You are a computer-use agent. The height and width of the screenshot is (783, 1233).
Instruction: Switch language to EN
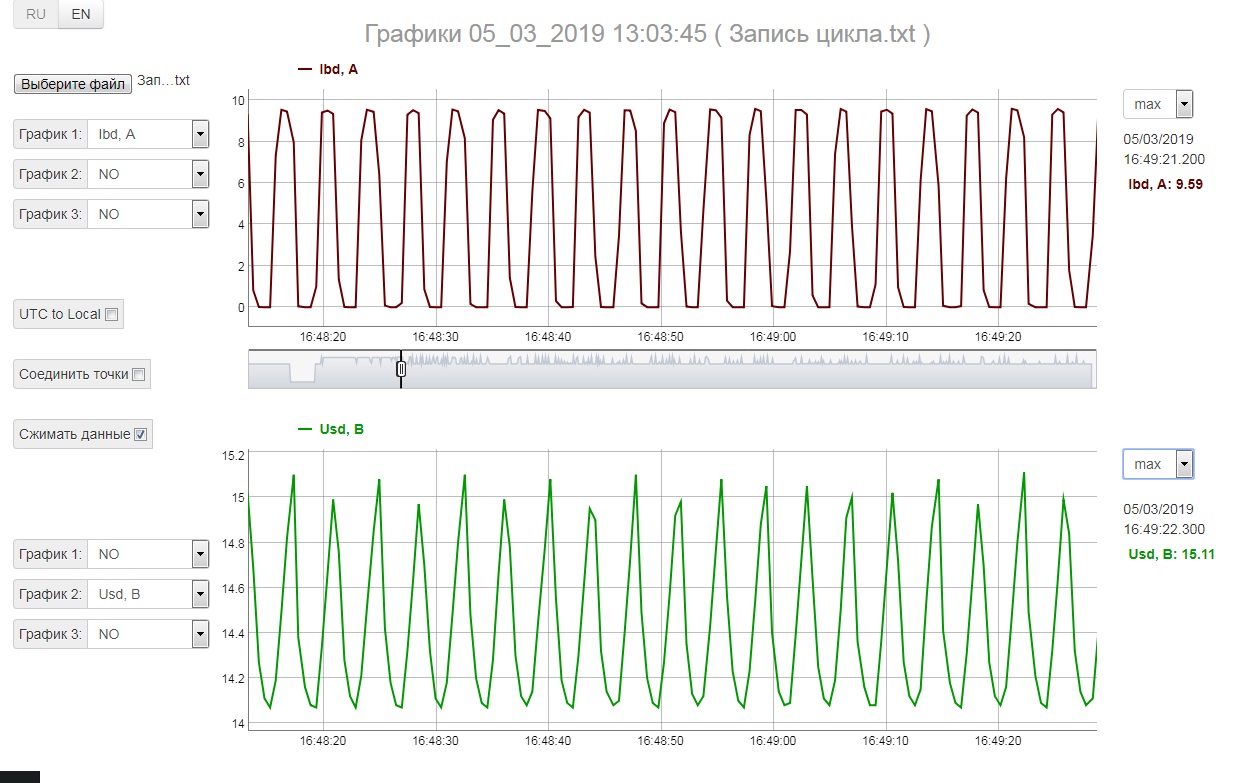81,15
